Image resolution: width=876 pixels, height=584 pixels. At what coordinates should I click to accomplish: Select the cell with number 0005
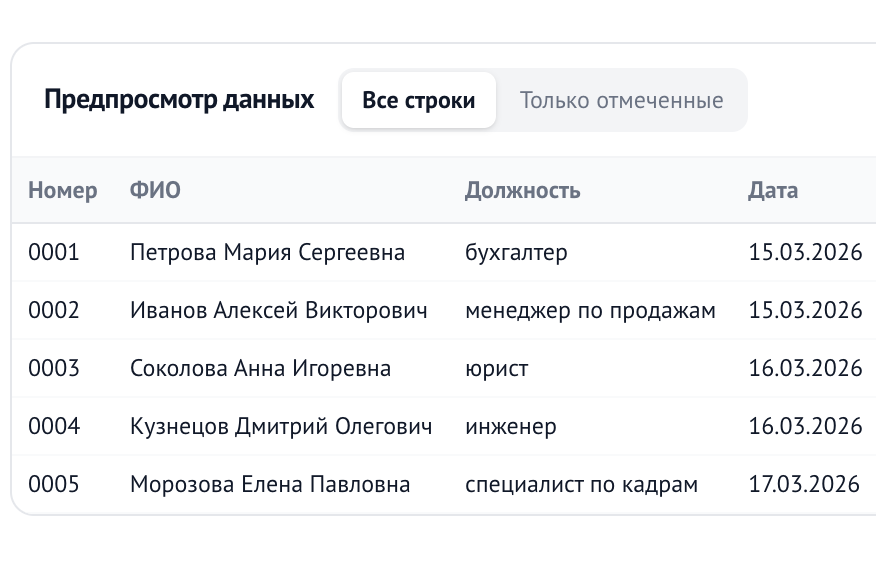click(54, 484)
